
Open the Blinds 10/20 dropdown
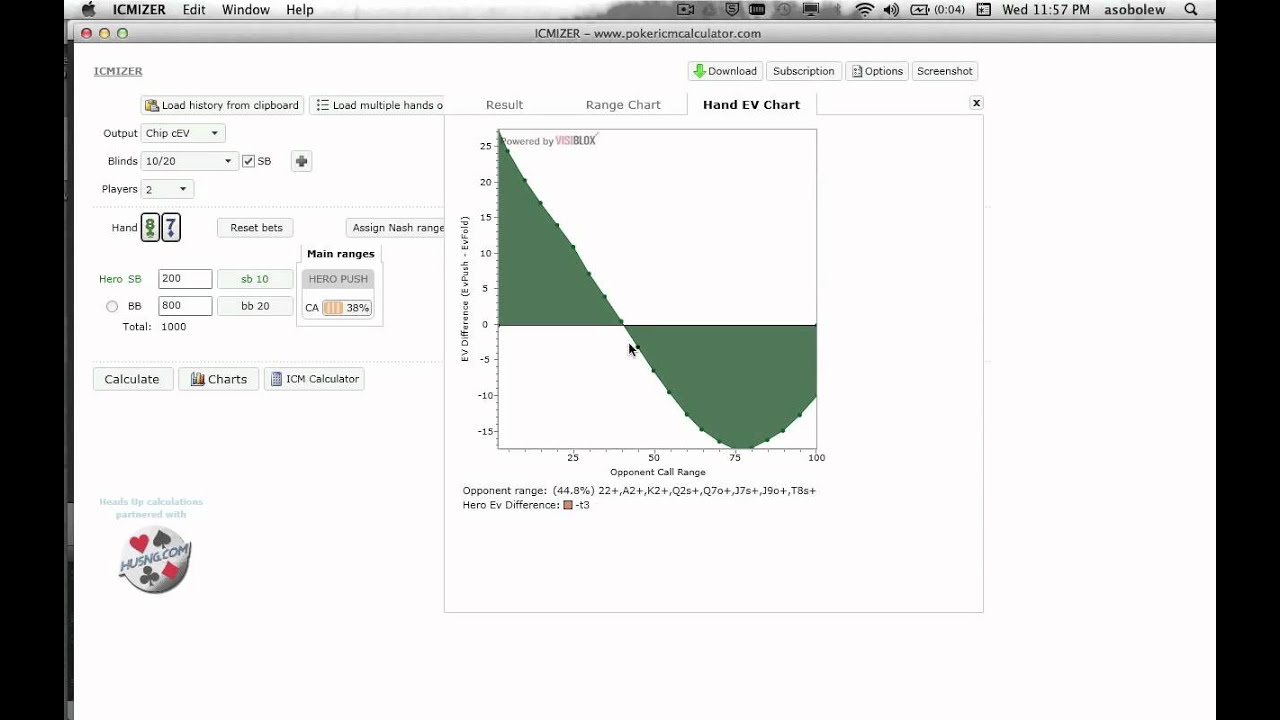(x=189, y=161)
